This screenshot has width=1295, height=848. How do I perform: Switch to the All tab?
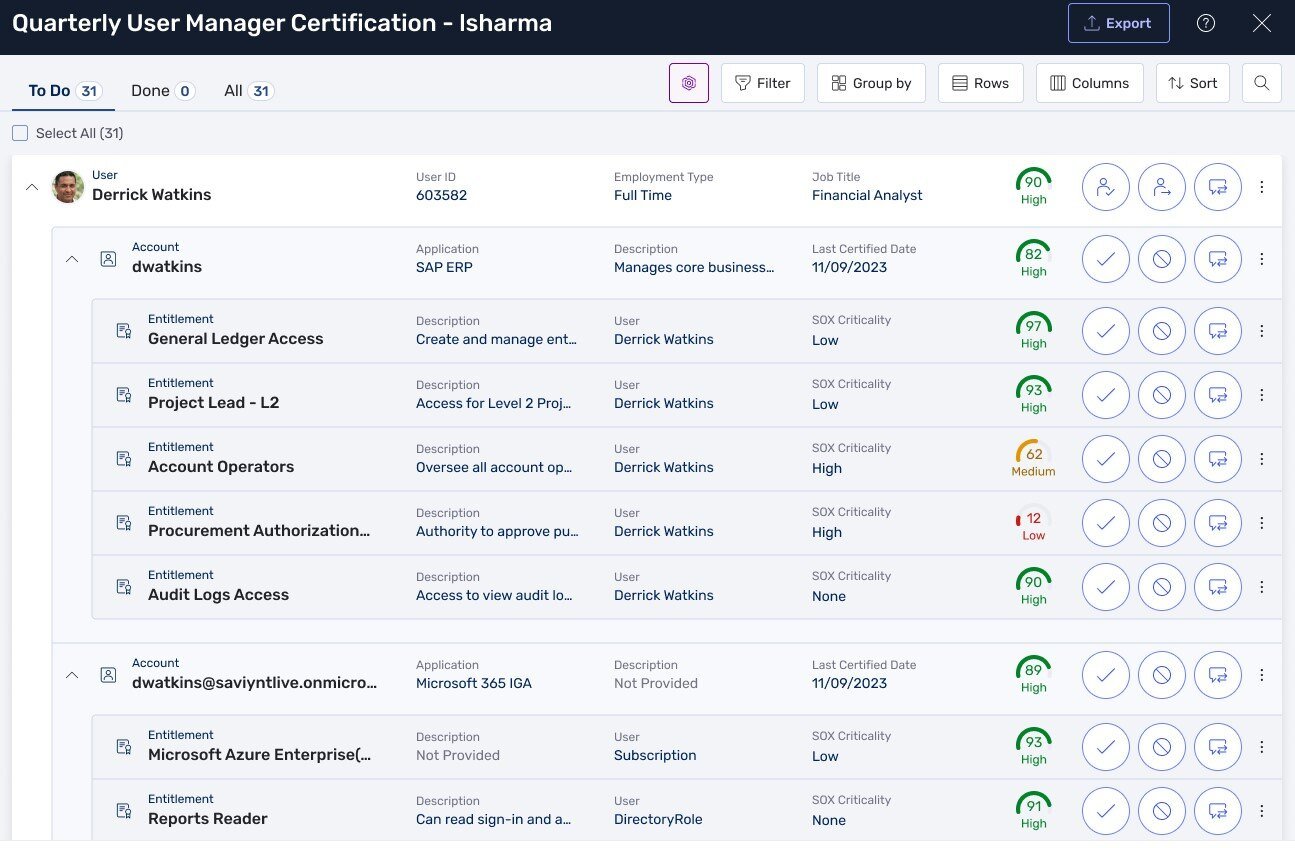[x=249, y=90]
